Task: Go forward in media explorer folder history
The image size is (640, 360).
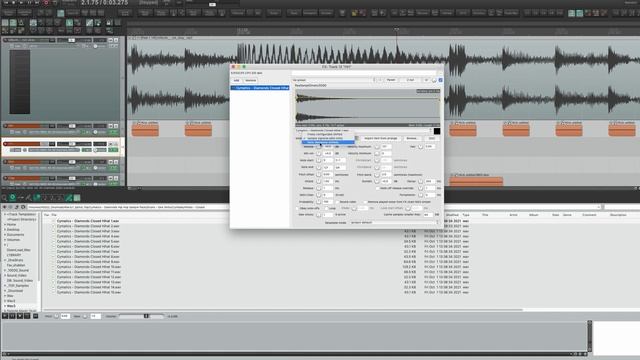Action: click(10, 207)
